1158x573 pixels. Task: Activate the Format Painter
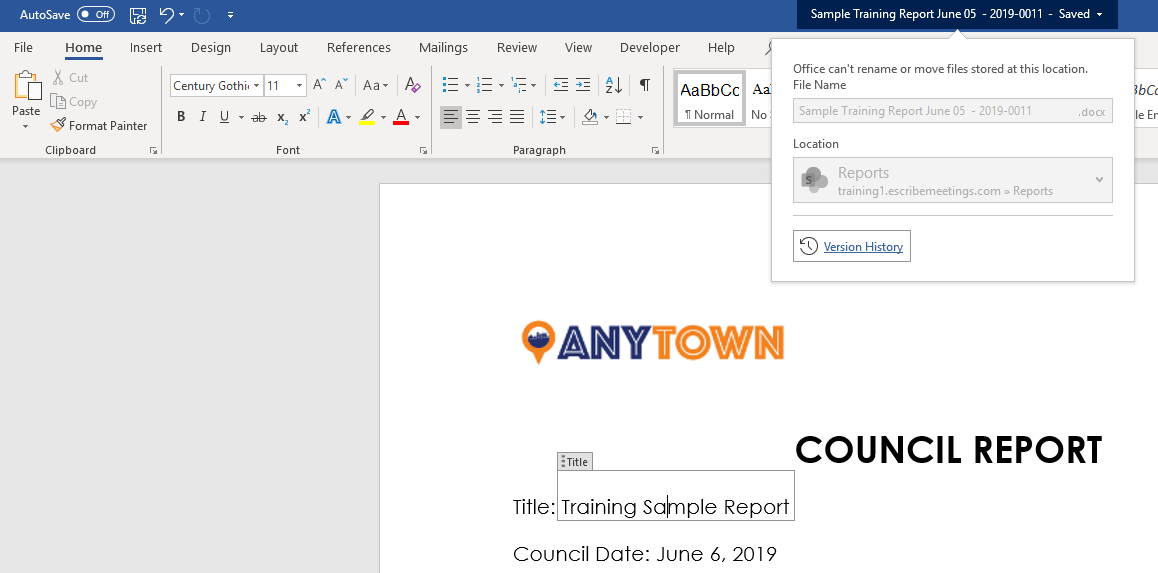pos(99,126)
